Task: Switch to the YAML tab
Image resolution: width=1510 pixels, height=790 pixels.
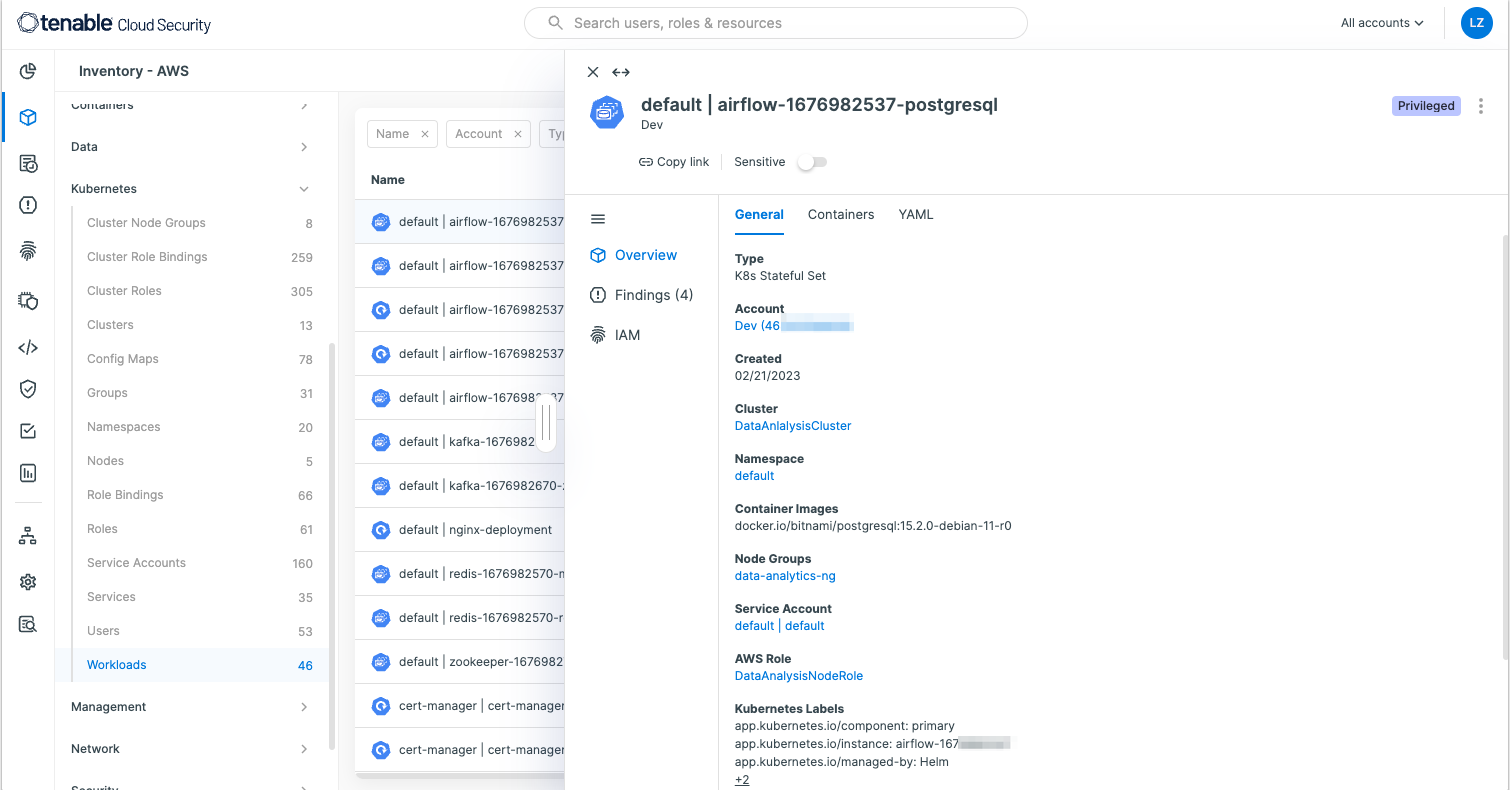Action: click(915, 214)
